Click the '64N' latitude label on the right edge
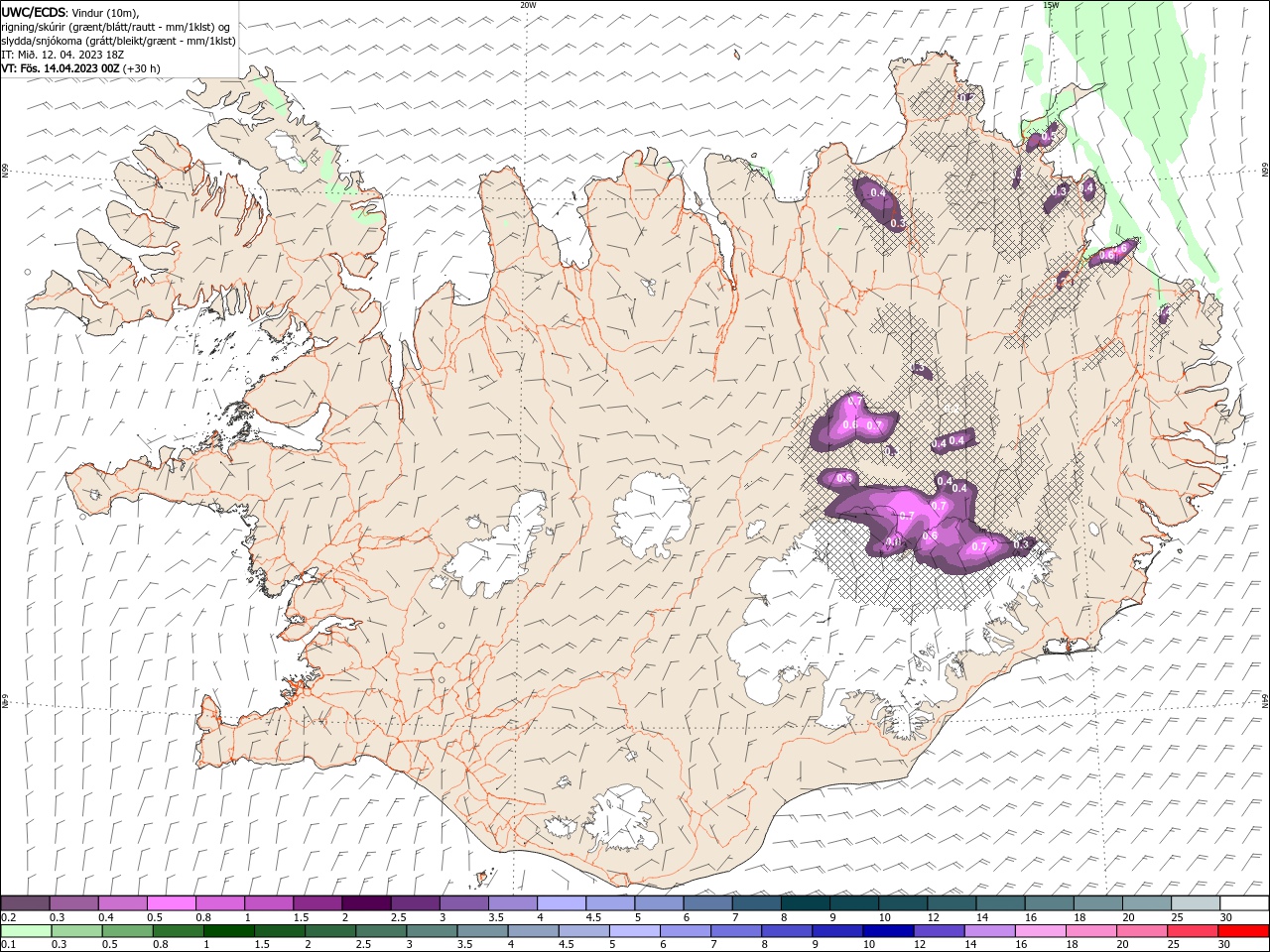The height and width of the screenshot is (952, 1270). 1265,700
